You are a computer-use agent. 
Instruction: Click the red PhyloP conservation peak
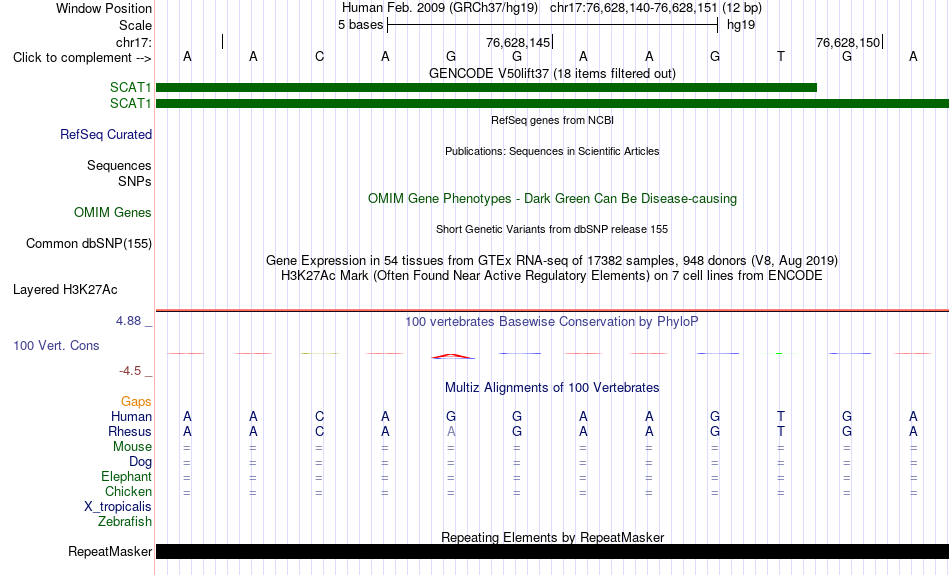click(453, 356)
